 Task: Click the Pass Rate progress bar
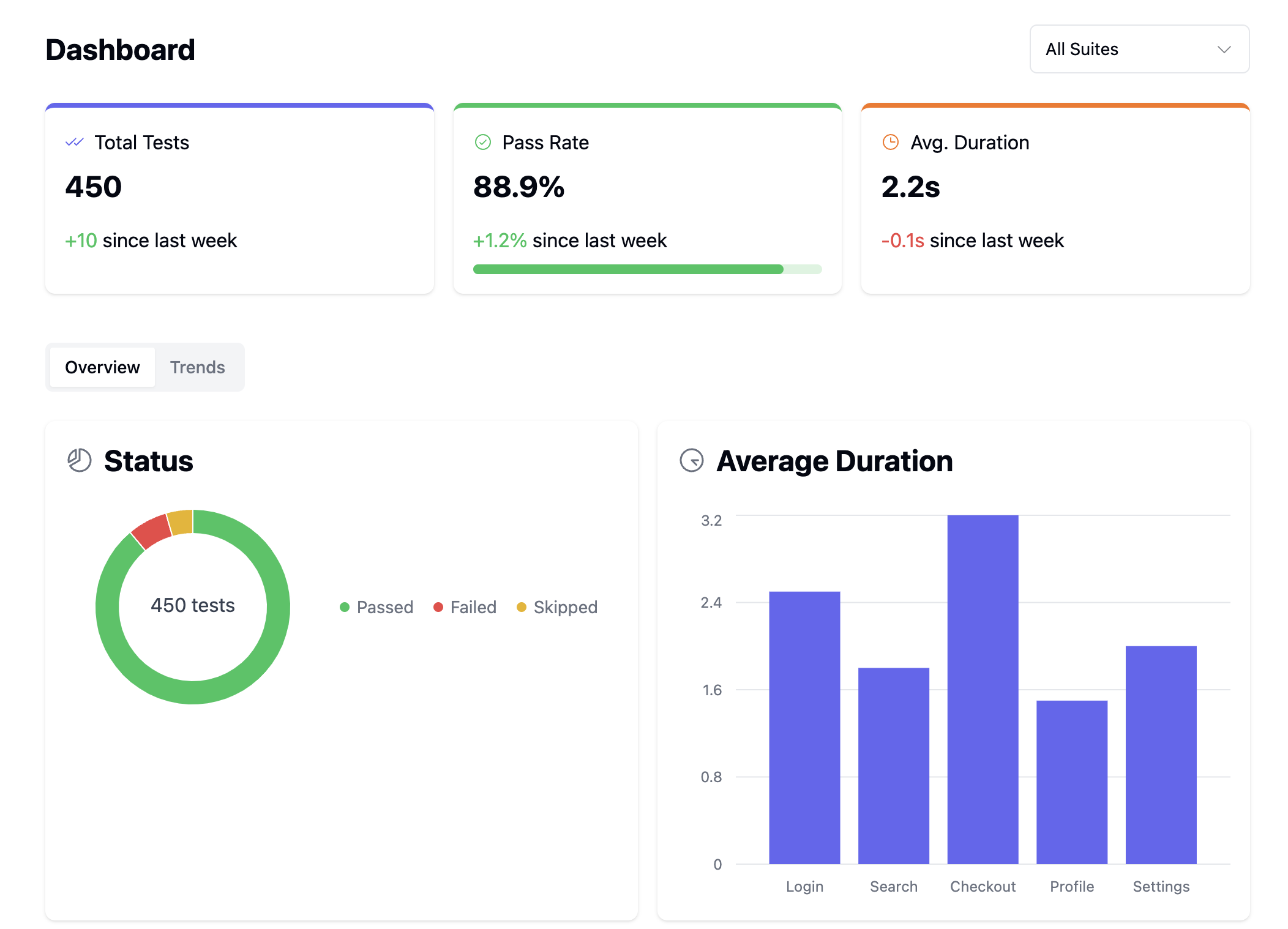[647, 269]
